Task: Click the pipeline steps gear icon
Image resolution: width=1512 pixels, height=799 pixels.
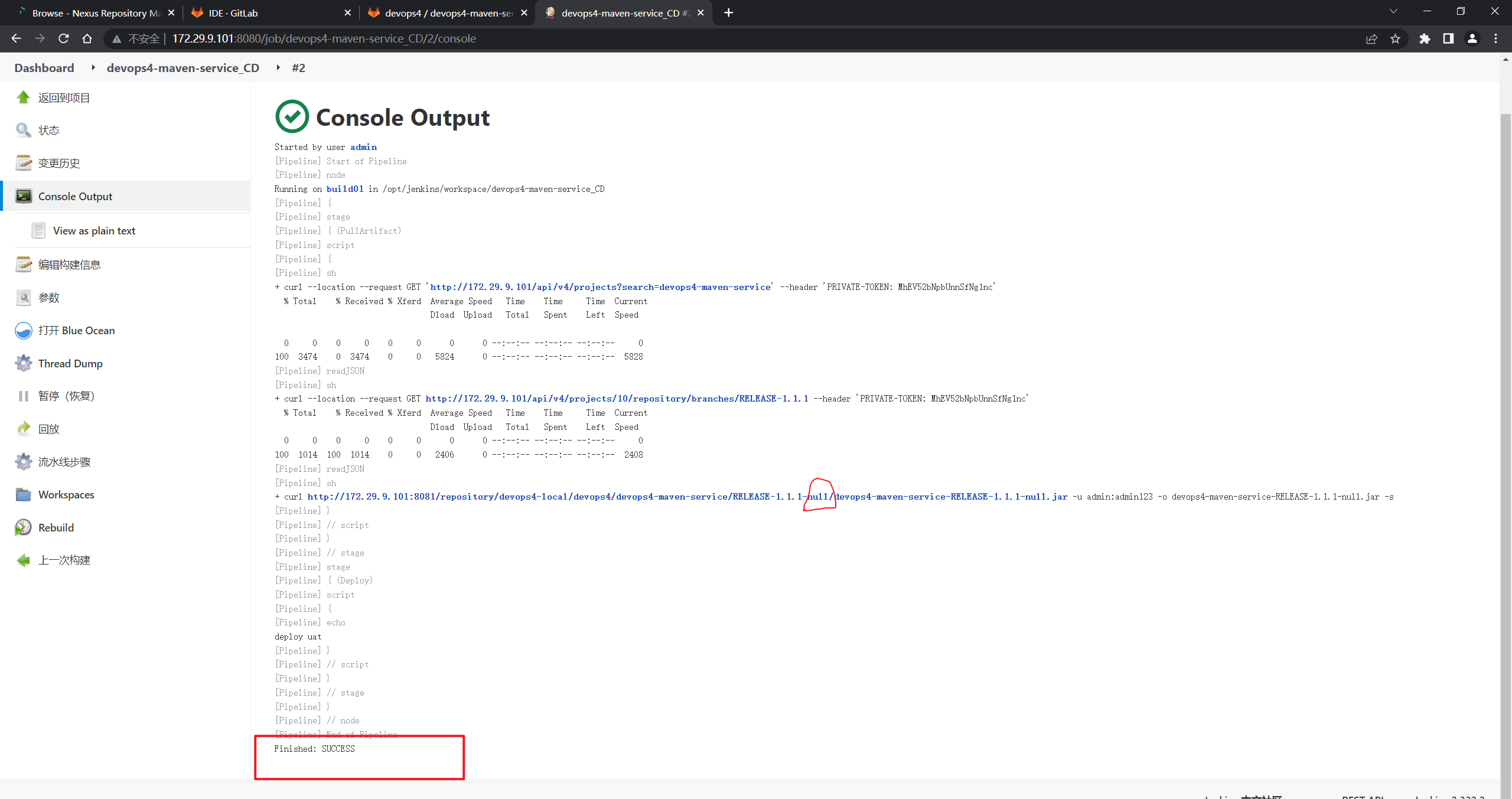Action: (23, 462)
